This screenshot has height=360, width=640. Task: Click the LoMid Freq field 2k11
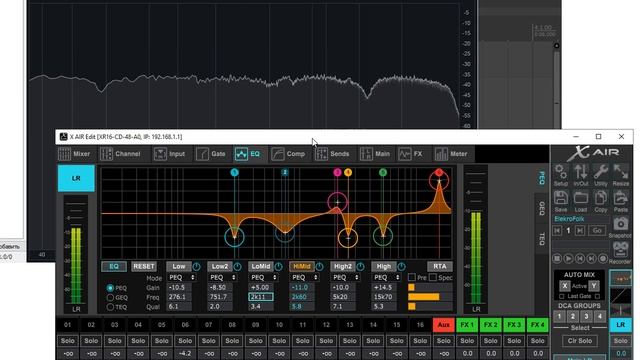(x=261, y=297)
